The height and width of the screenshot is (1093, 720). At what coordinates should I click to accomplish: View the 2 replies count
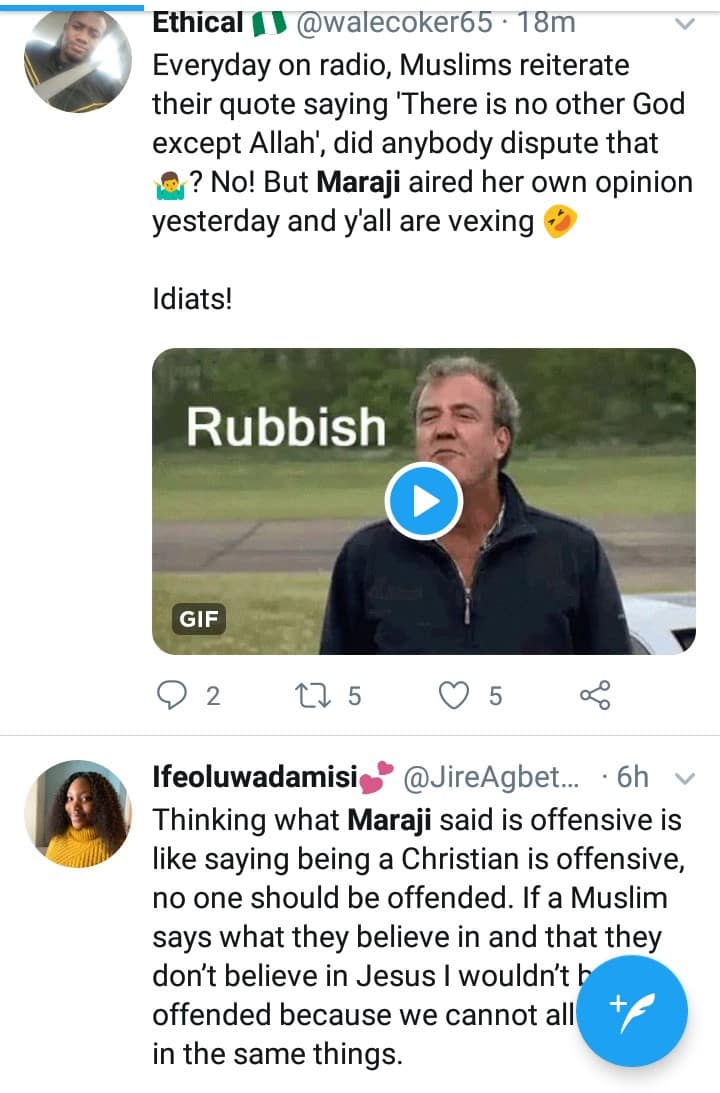coord(212,695)
